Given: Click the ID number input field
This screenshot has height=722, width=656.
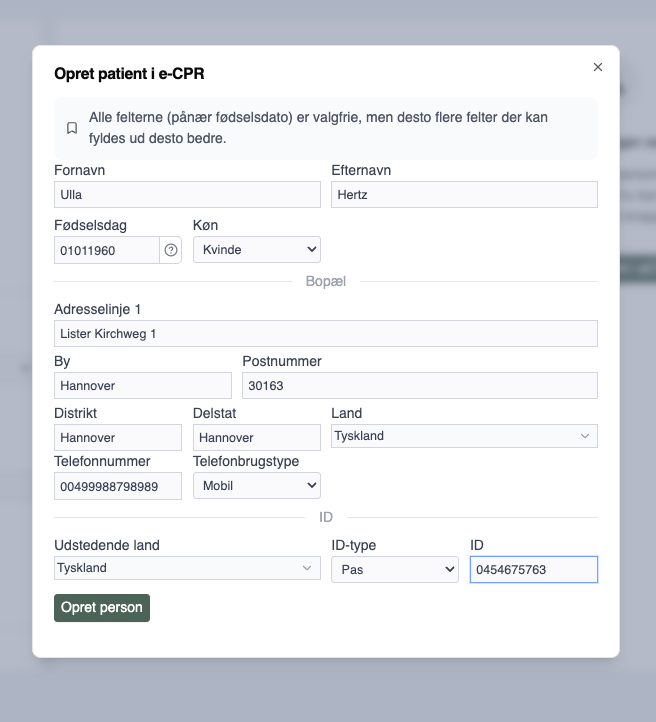Looking at the screenshot, I should tap(533, 569).
